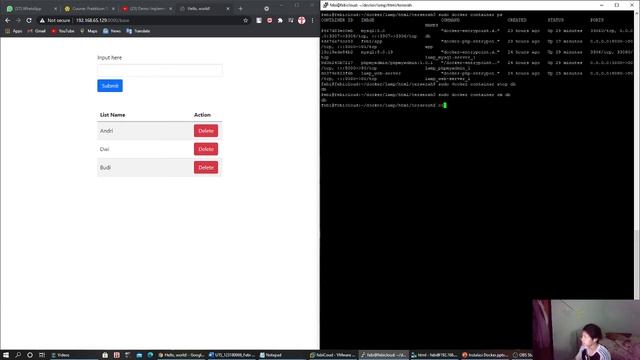Click the blue Submit button

110,86
